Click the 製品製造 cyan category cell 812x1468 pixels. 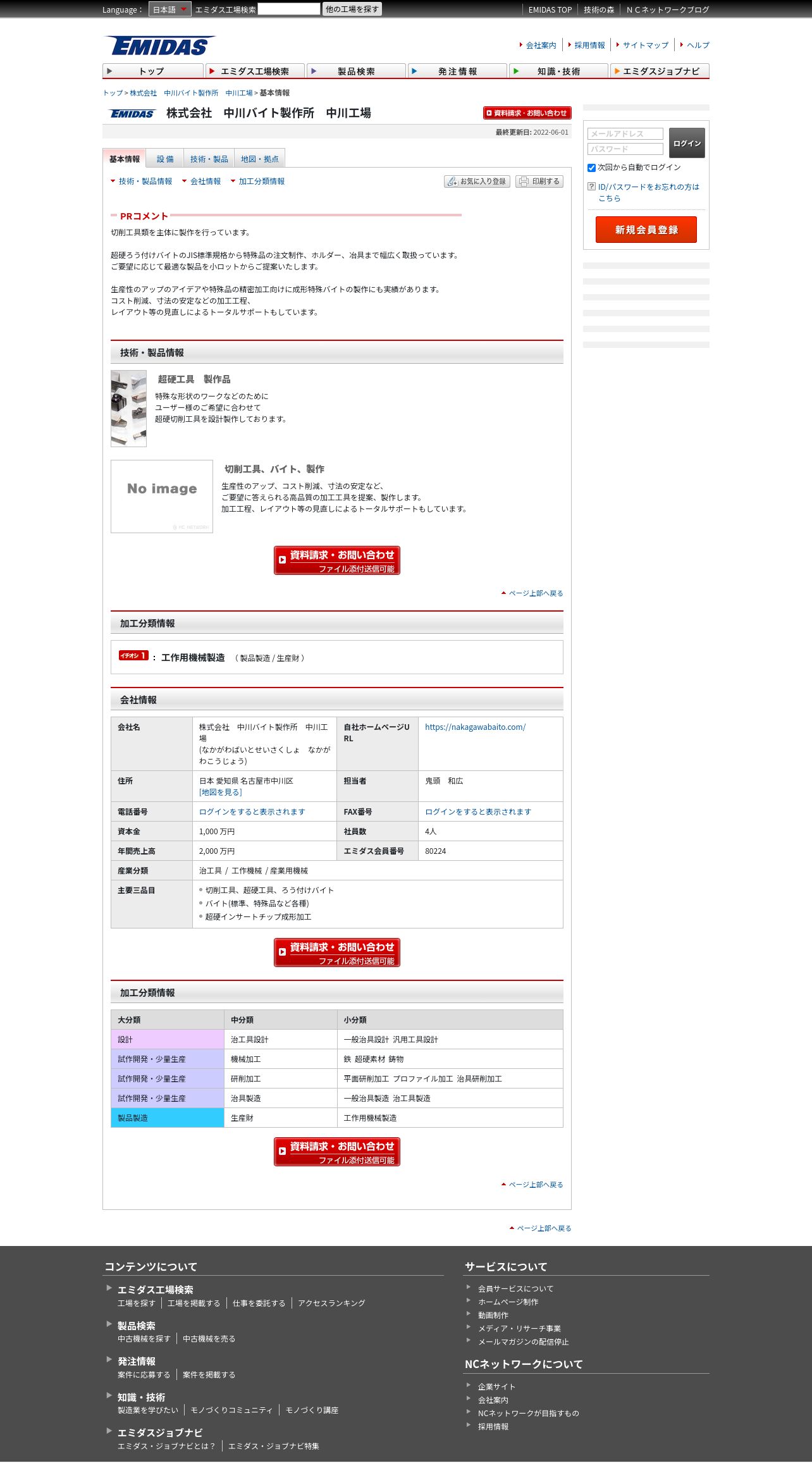point(167,1118)
